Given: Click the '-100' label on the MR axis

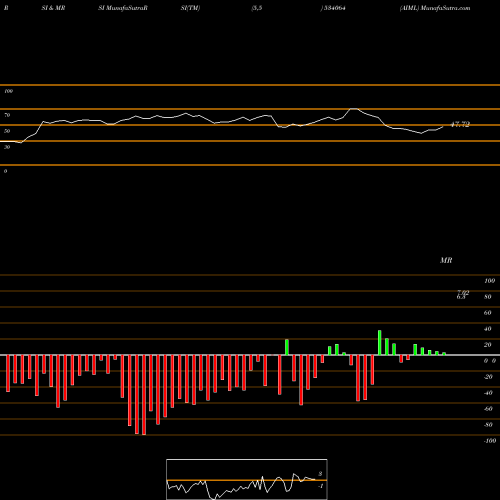Looking at the screenshot, I should tap(490, 441).
